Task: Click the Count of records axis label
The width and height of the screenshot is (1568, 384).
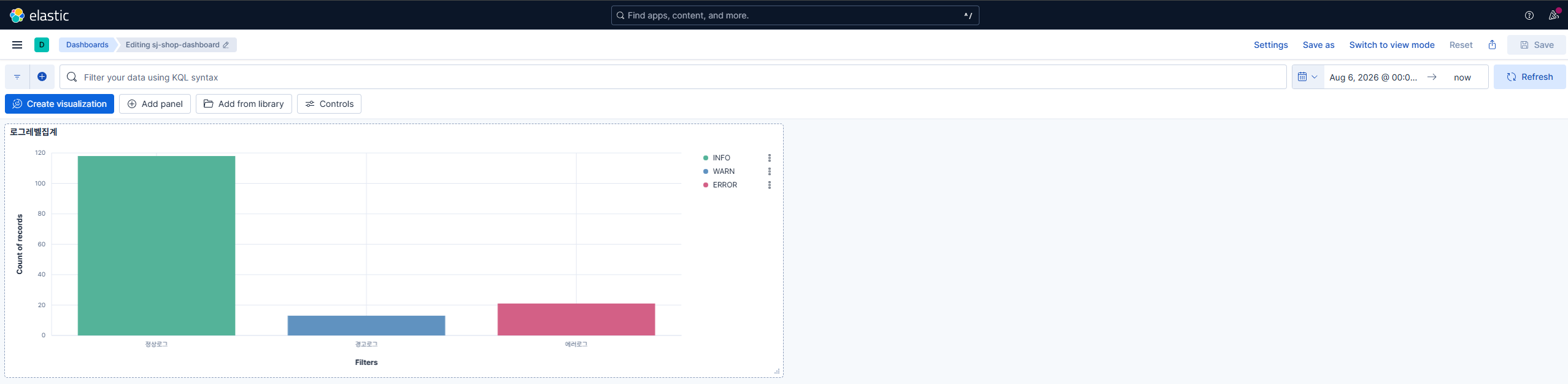Action: point(20,244)
